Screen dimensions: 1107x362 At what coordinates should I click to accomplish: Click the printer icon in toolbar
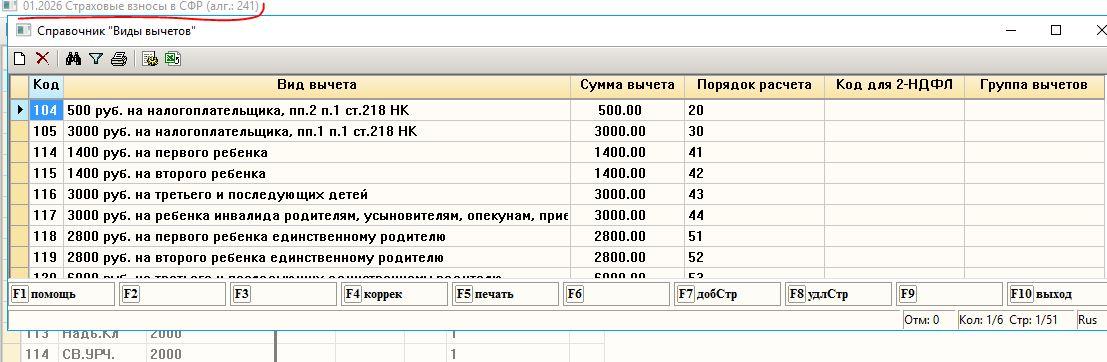click(x=119, y=59)
